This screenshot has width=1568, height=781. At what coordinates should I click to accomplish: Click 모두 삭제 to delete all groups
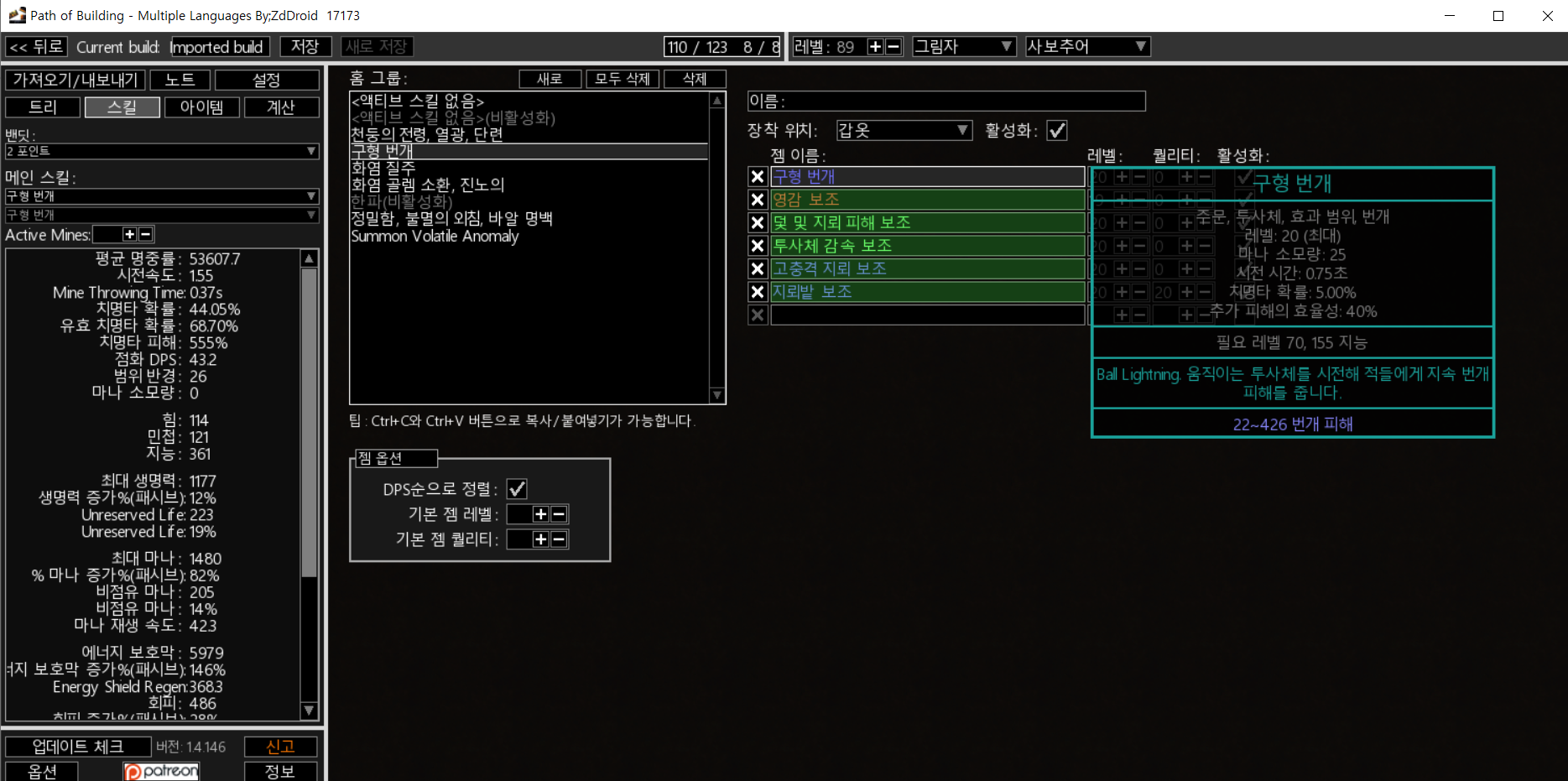tap(623, 79)
